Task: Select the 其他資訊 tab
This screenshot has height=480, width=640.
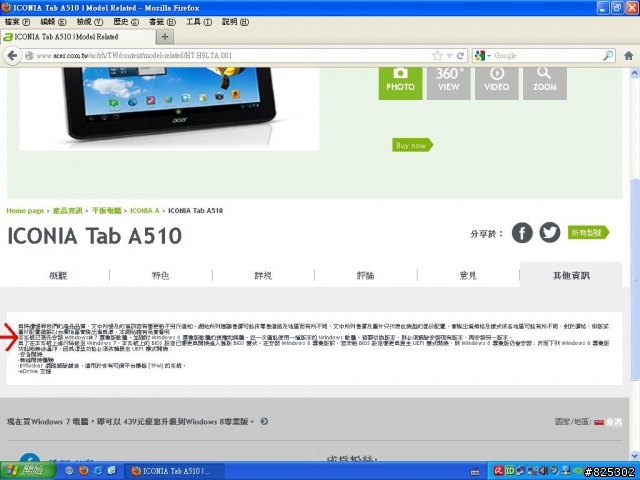Action: 571,276
